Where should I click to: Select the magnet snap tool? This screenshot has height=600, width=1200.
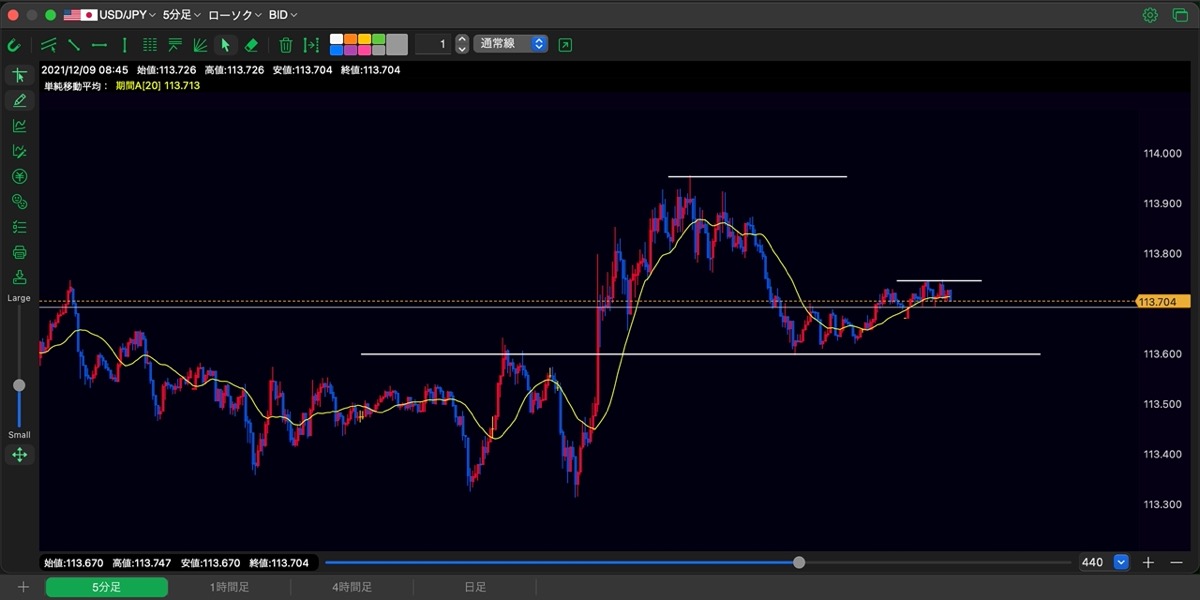[x=14, y=45]
